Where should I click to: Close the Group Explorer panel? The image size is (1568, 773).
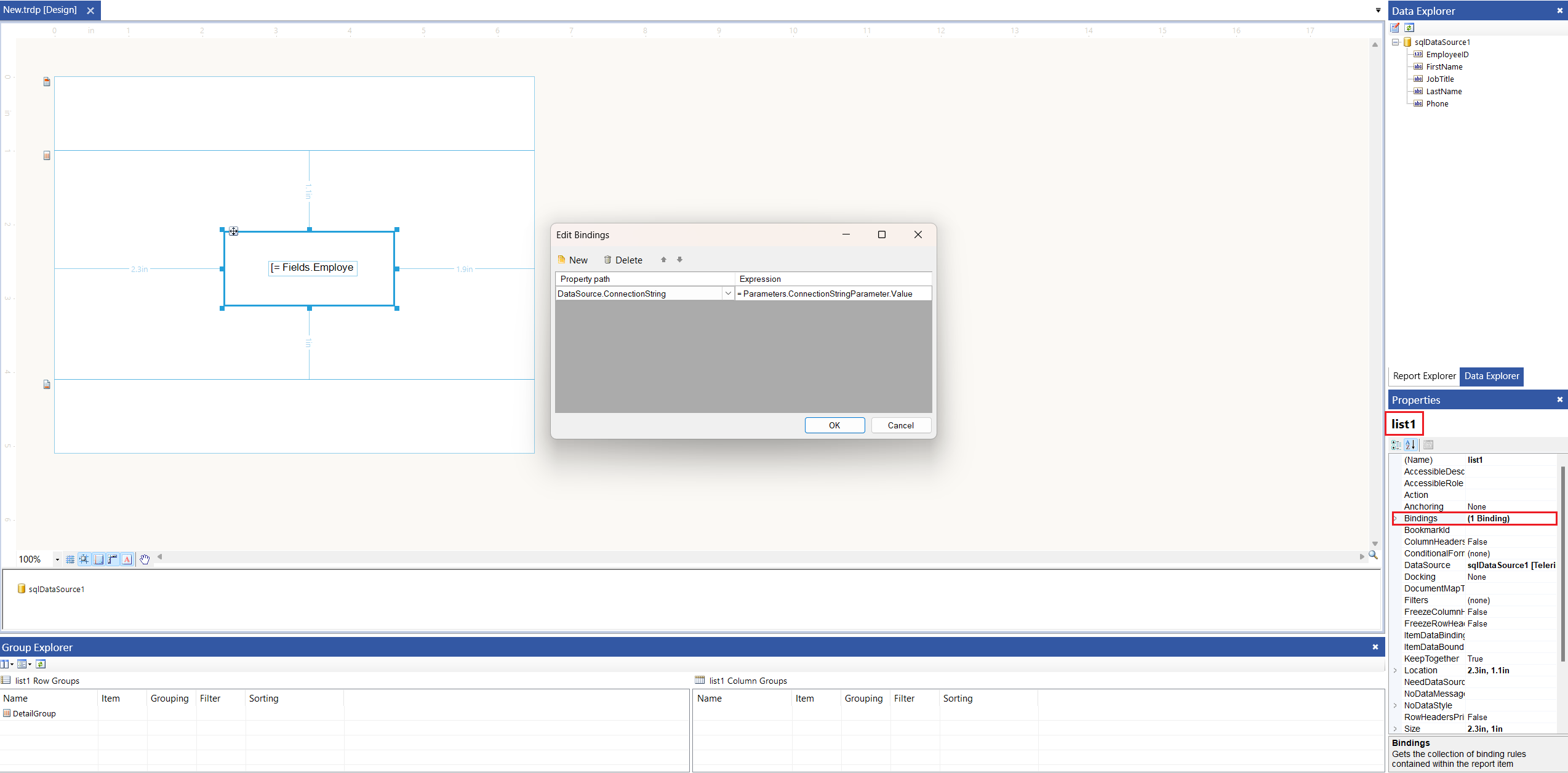pyautogui.click(x=1375, y=647)
